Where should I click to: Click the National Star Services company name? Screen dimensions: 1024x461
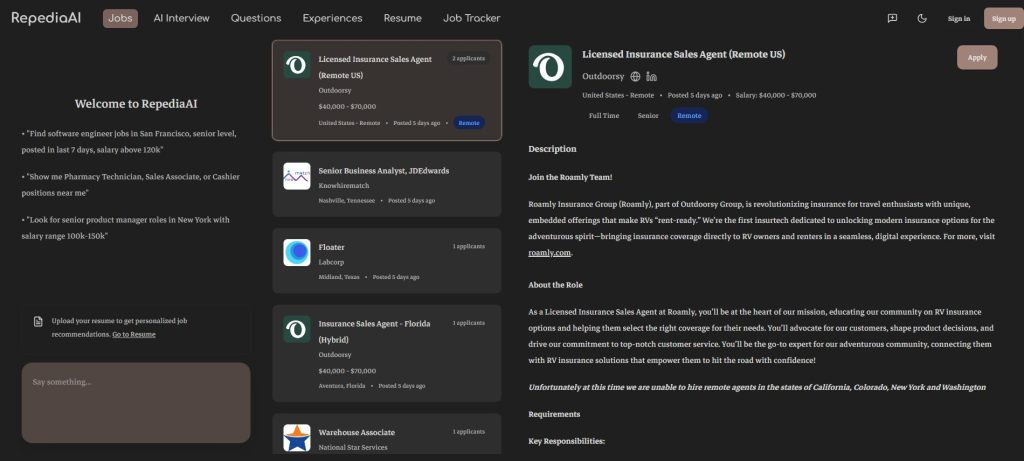(353, 448)
